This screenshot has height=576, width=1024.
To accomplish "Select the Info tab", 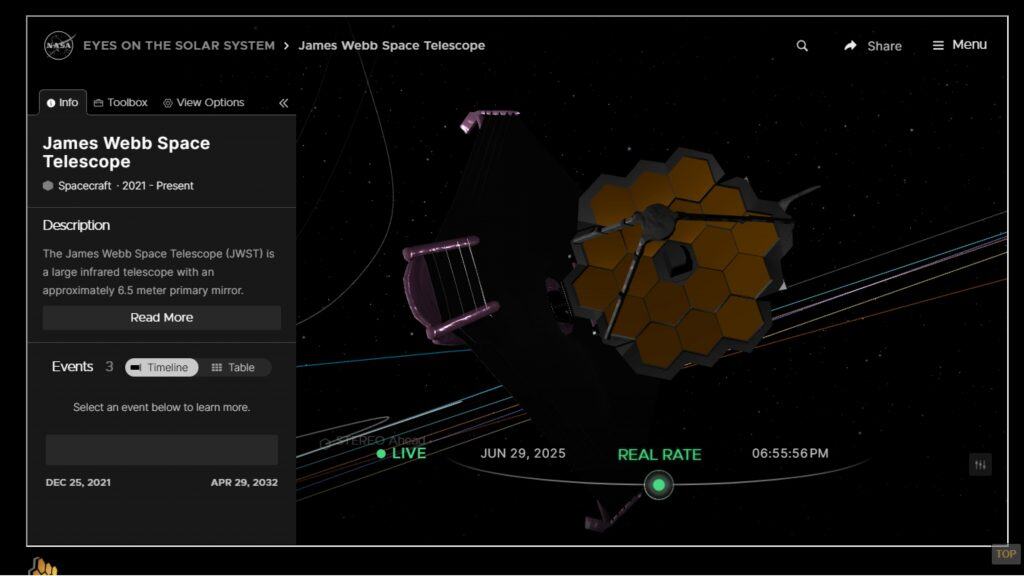I will (63, 103).
